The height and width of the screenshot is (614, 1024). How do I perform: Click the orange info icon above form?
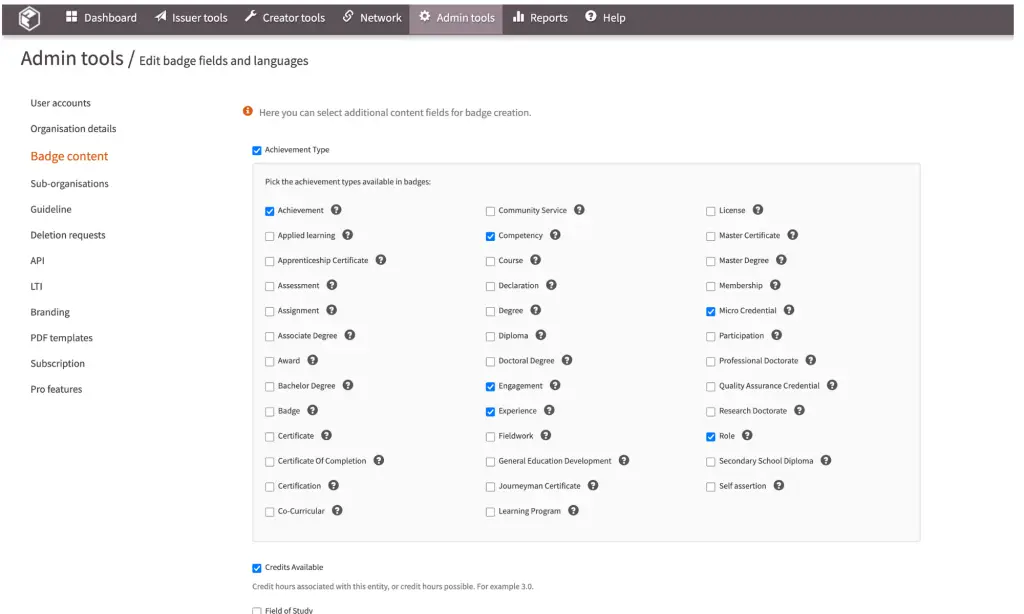pos(248,112)
